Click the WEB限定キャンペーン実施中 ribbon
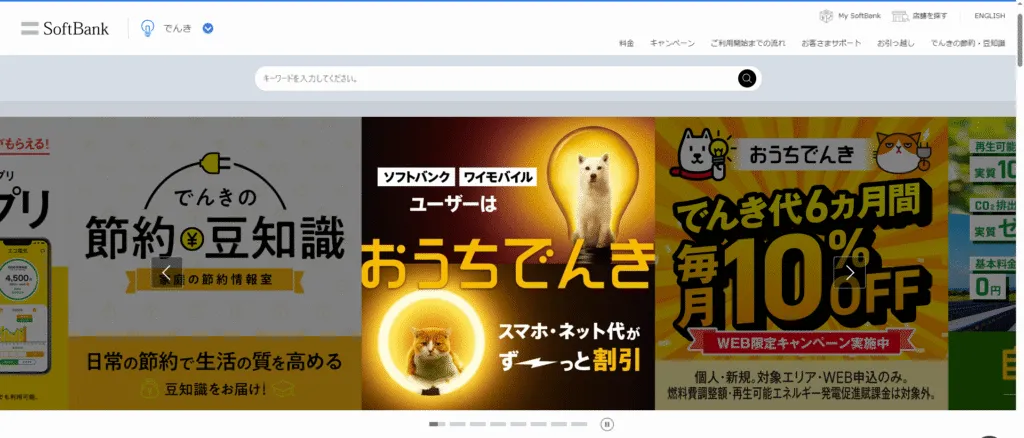 pos(803,343)
